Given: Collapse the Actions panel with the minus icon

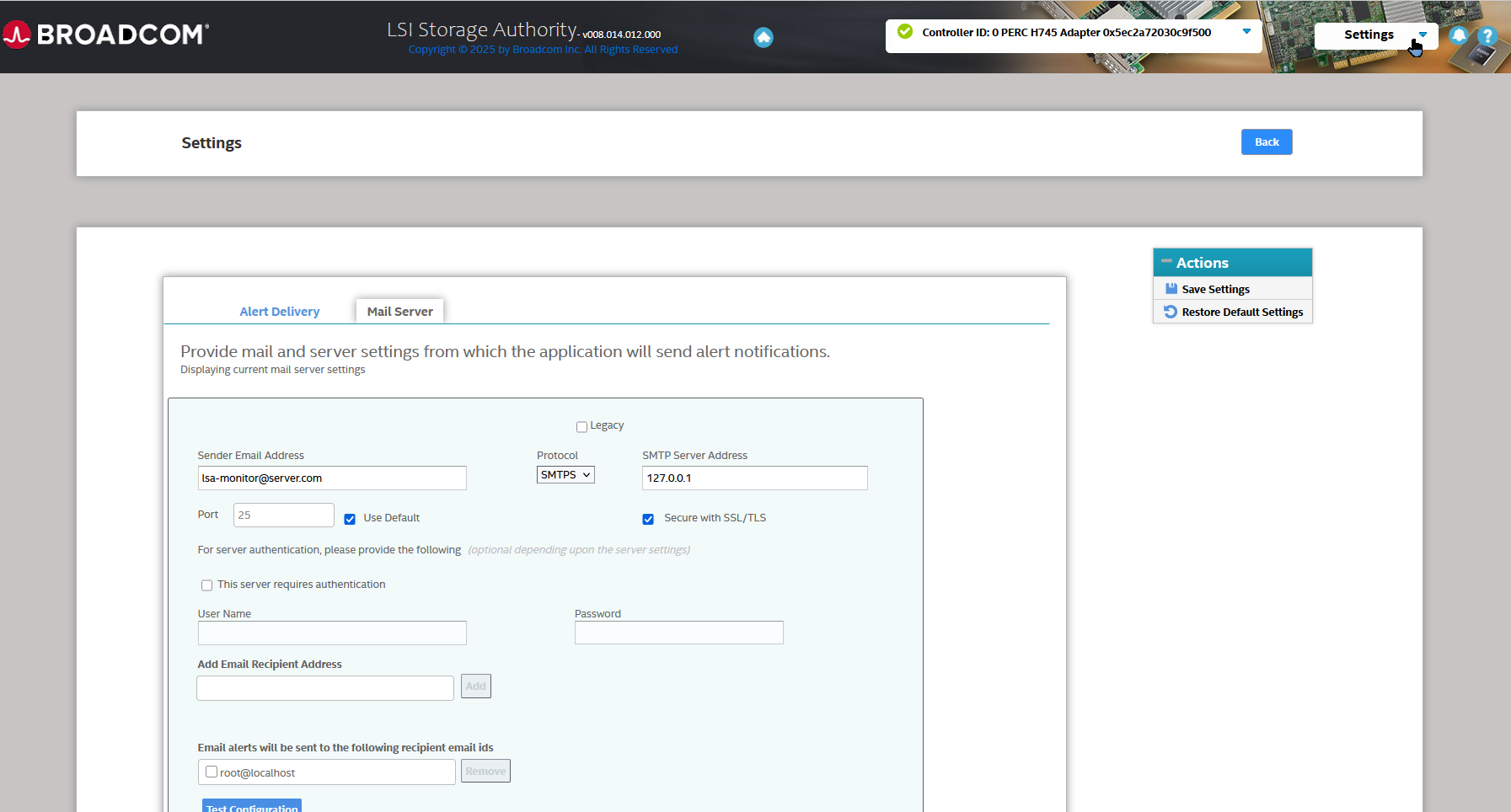Looking at the screenshot, I should (x=1167, y=262).
